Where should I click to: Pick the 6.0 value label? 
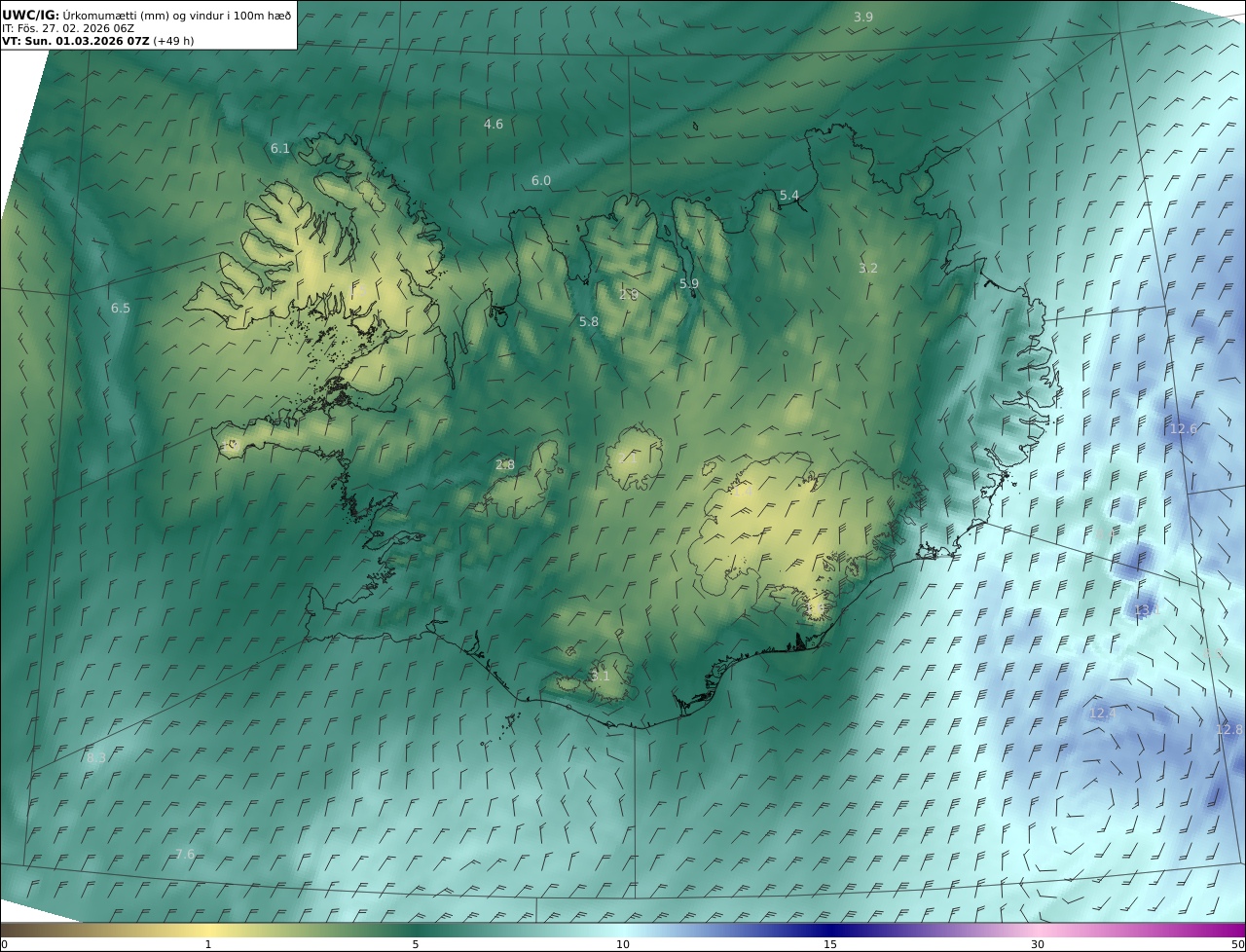(x=541, y=180)
